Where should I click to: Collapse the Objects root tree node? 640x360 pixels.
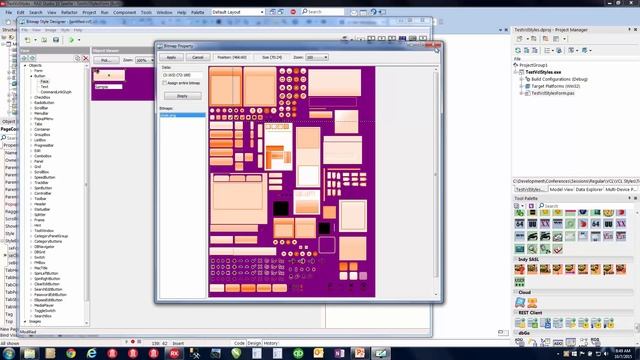(25, 65)
